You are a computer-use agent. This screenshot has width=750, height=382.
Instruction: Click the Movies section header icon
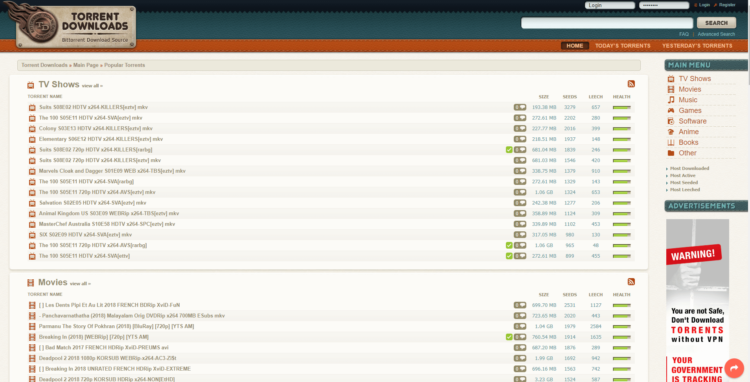(31, 283)
